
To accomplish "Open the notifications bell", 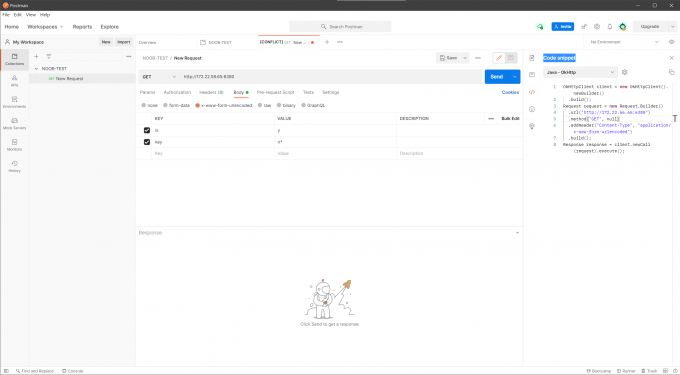I will [610, 26].
